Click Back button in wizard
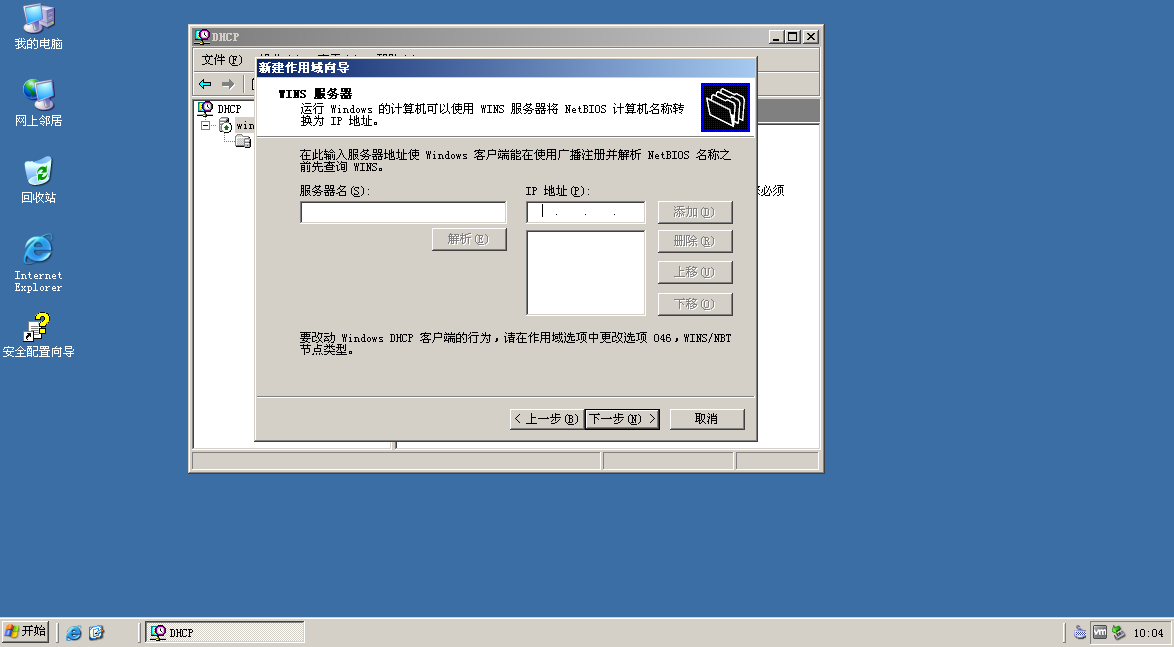Image resolution: width=1174 pixels, height=647 pixels. click(547, 419)
